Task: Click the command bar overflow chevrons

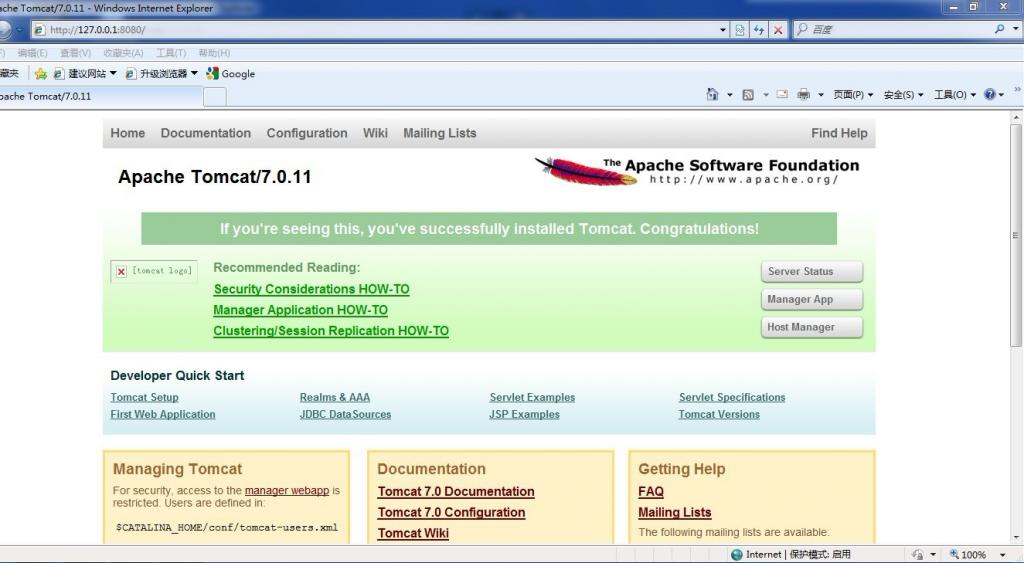Action: (1017, 89)
